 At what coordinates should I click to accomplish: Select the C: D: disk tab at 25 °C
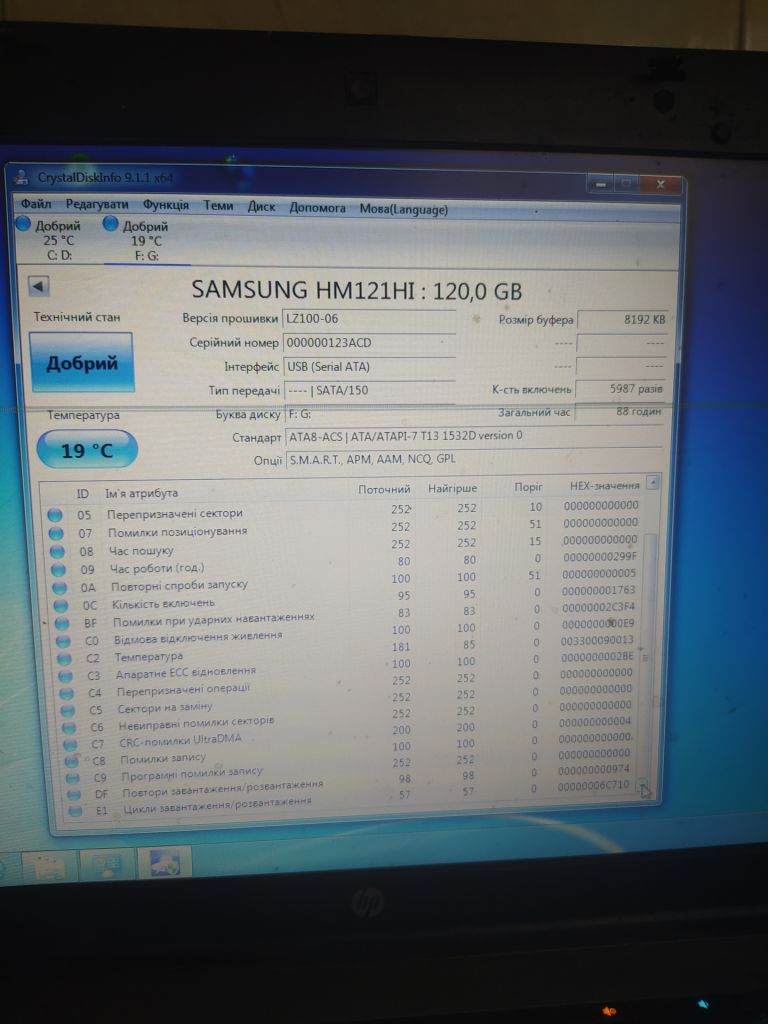pos(54,240)
